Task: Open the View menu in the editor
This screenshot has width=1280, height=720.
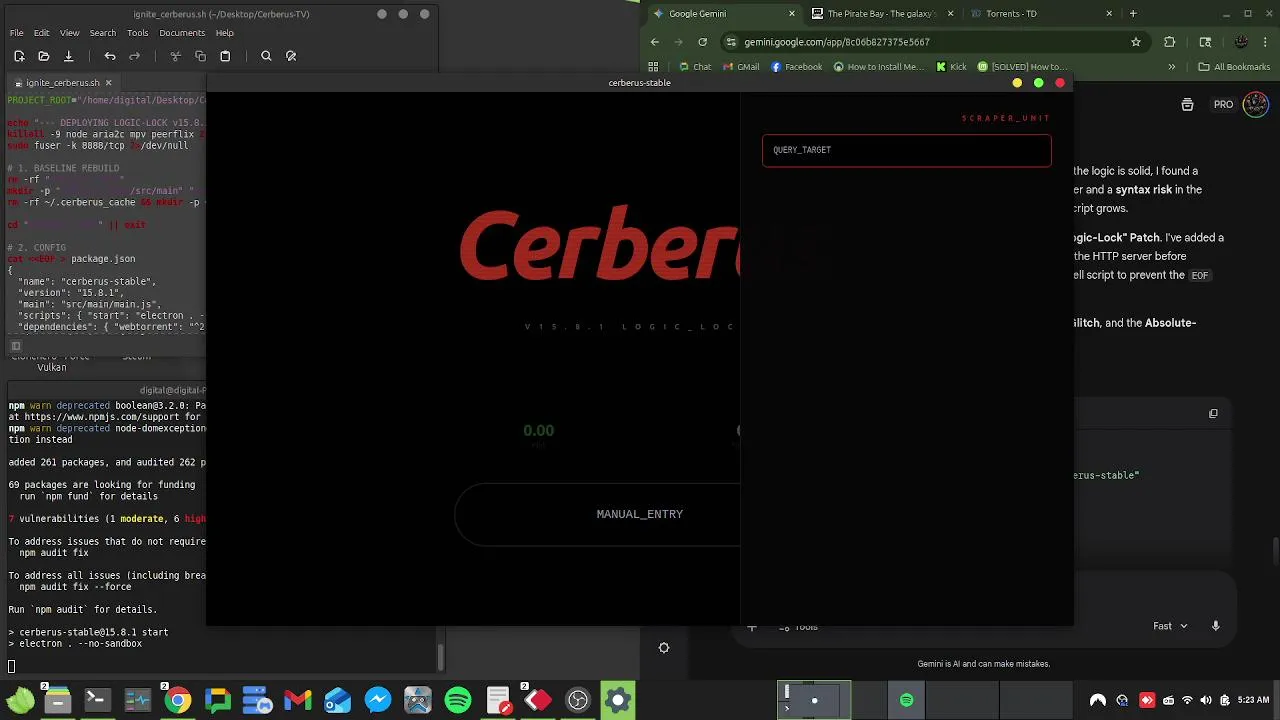Action: click(x=69, y=33)
